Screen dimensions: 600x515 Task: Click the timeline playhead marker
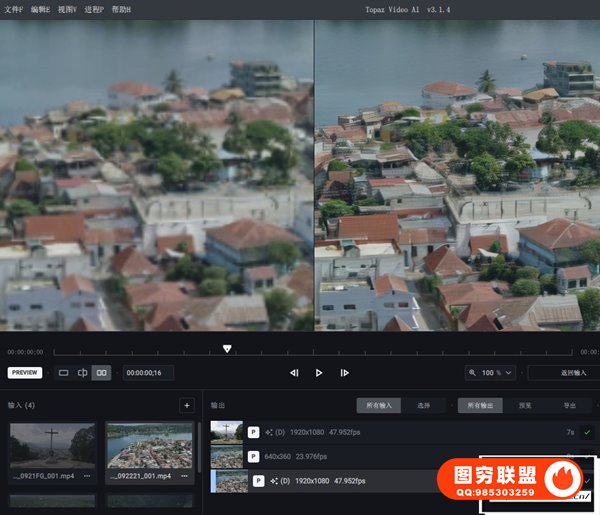pos(227,349)
